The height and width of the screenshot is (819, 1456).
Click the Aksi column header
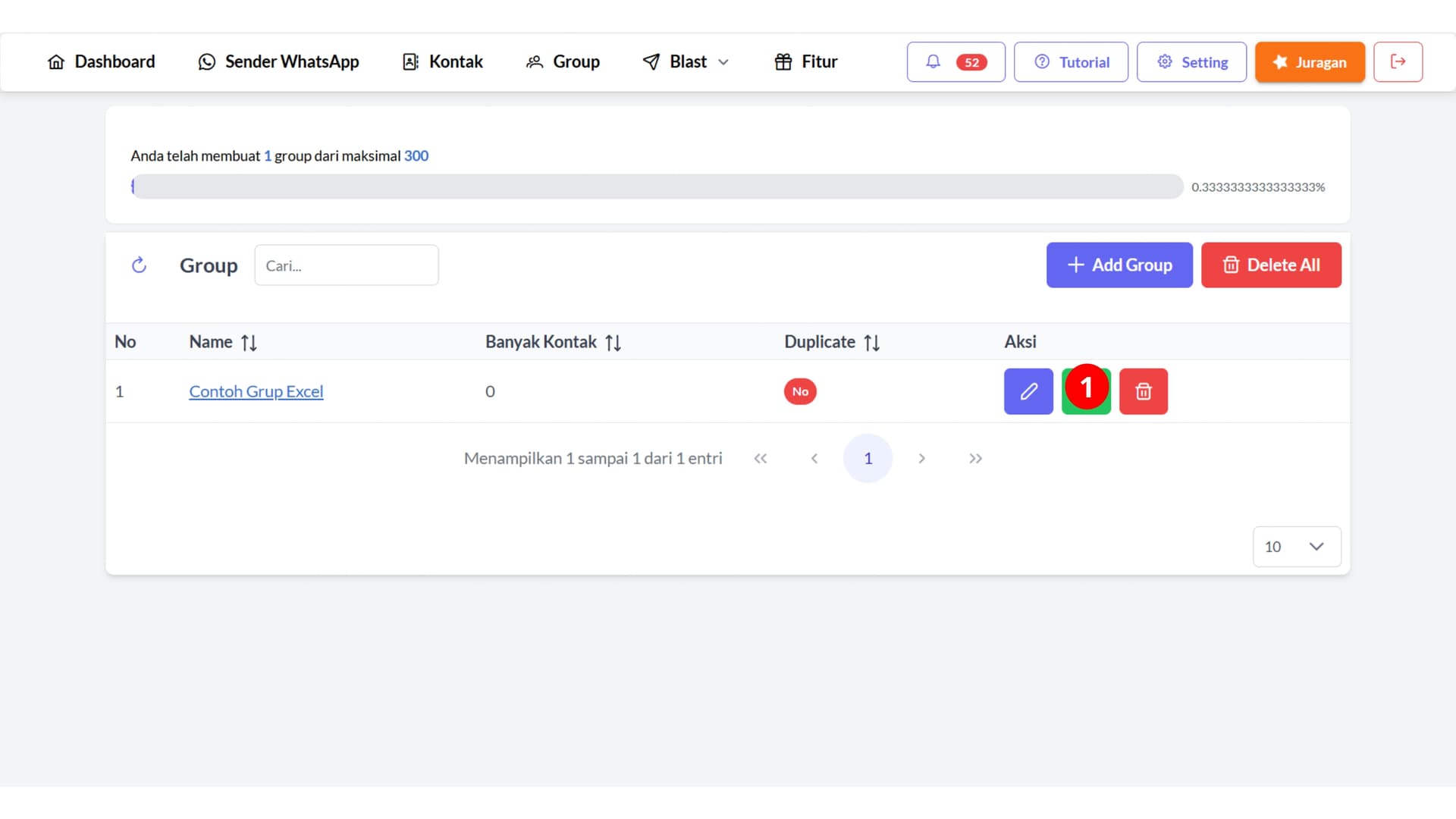pos(1020,342)
